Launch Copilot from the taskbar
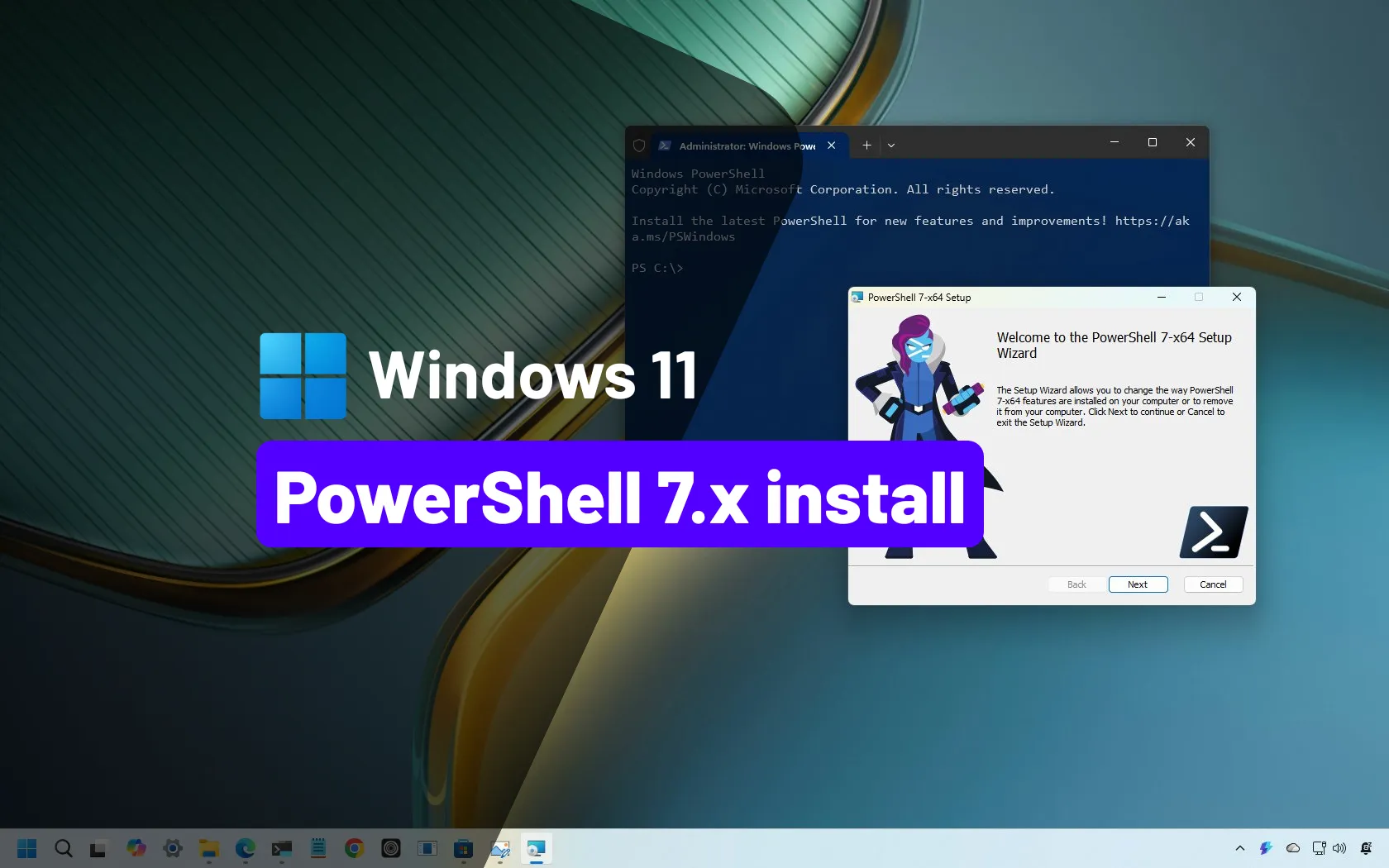Viewport: 1389px width, 868px height. pyautogui.click(x=136, y=848)
